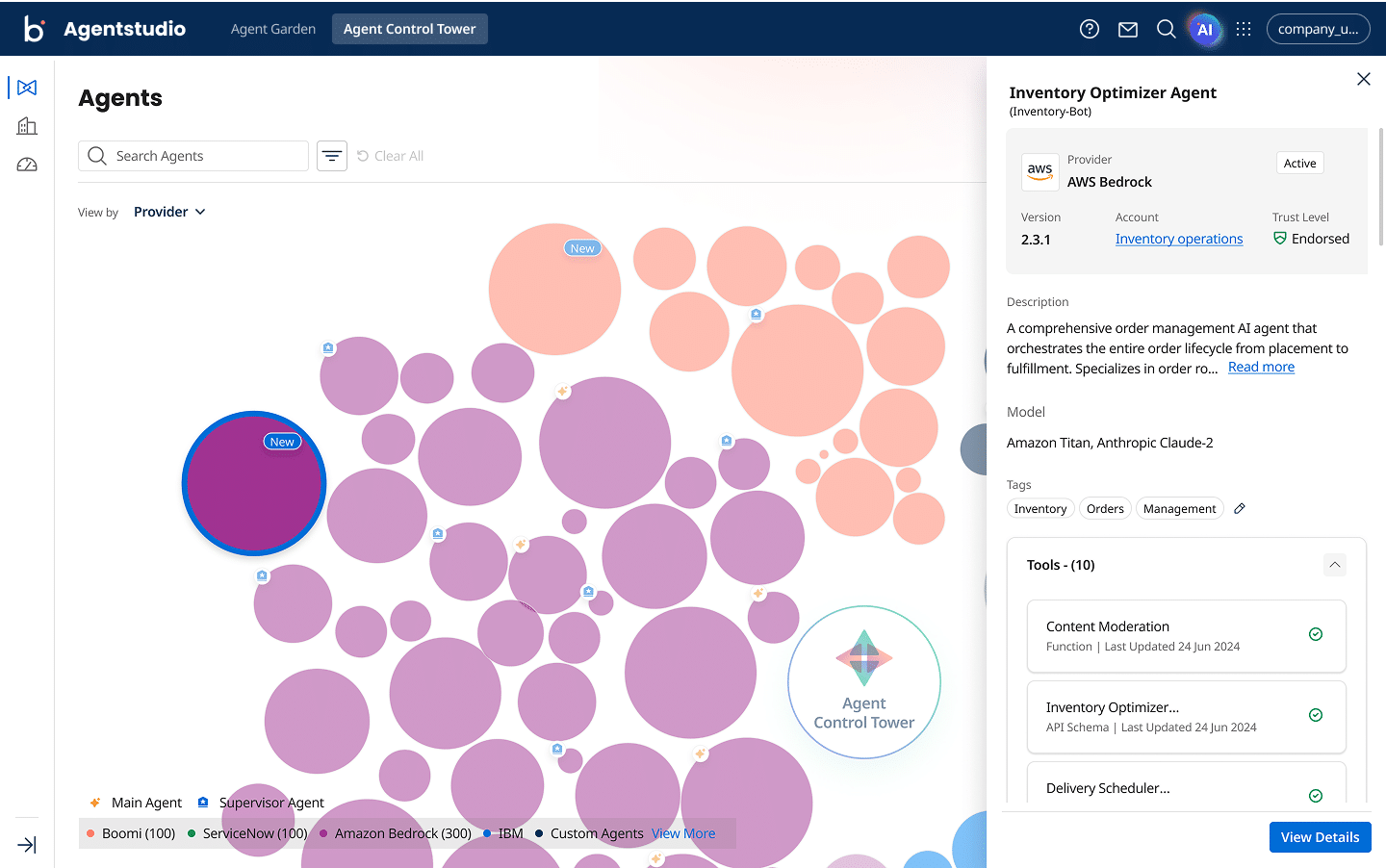The image size is (1386, 868).
Task: Click Delivery Scheduler green check icon
Action: (x=1316, y=795)
